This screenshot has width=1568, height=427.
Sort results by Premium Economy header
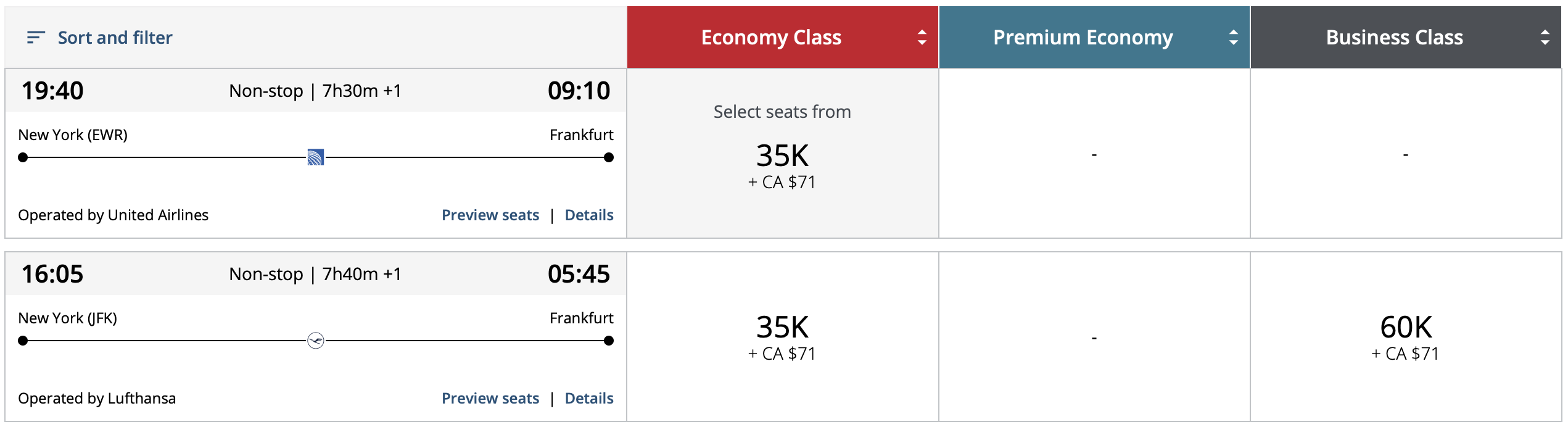coord(1094,37)
